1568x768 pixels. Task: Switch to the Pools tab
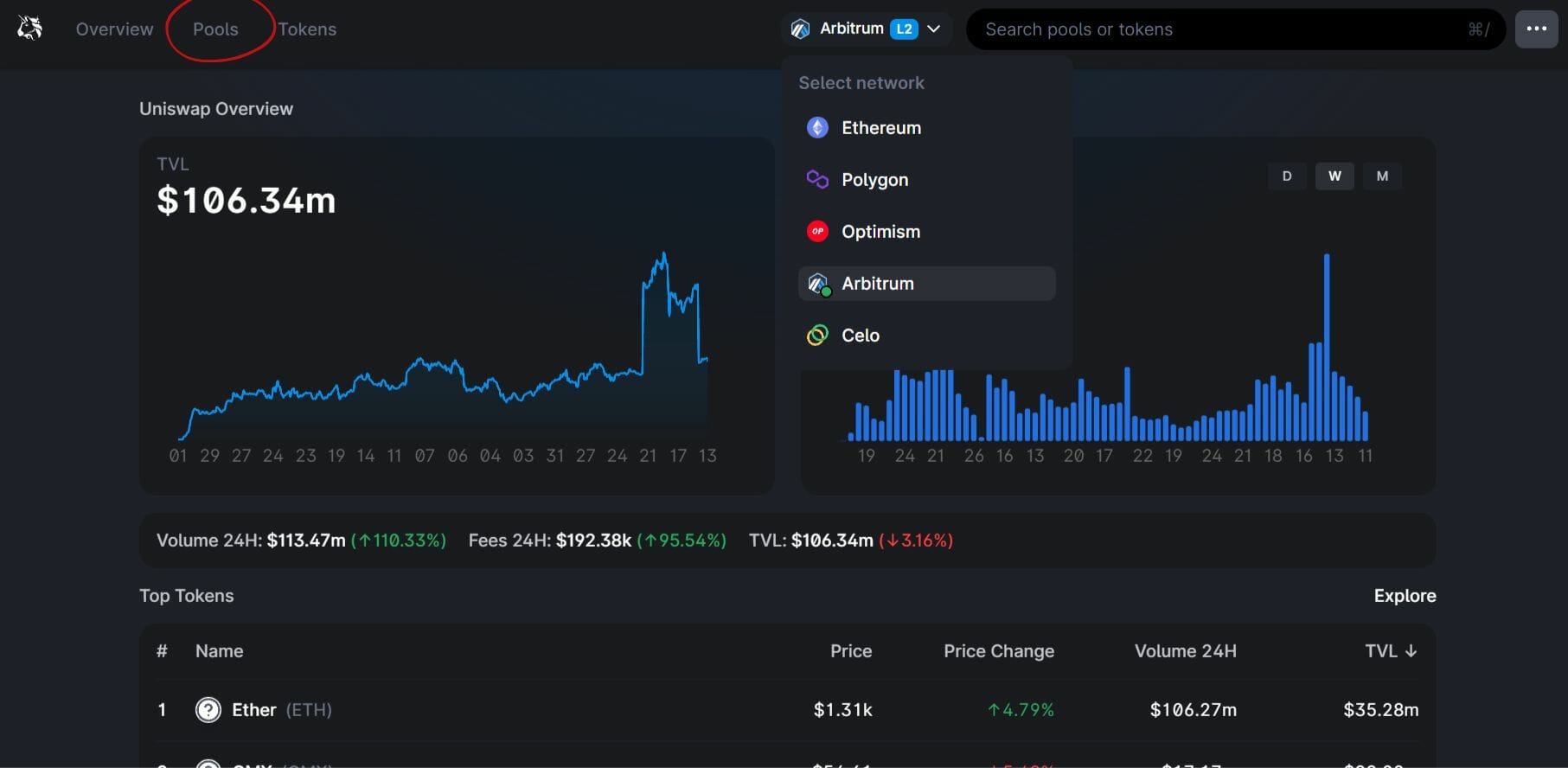215,29
